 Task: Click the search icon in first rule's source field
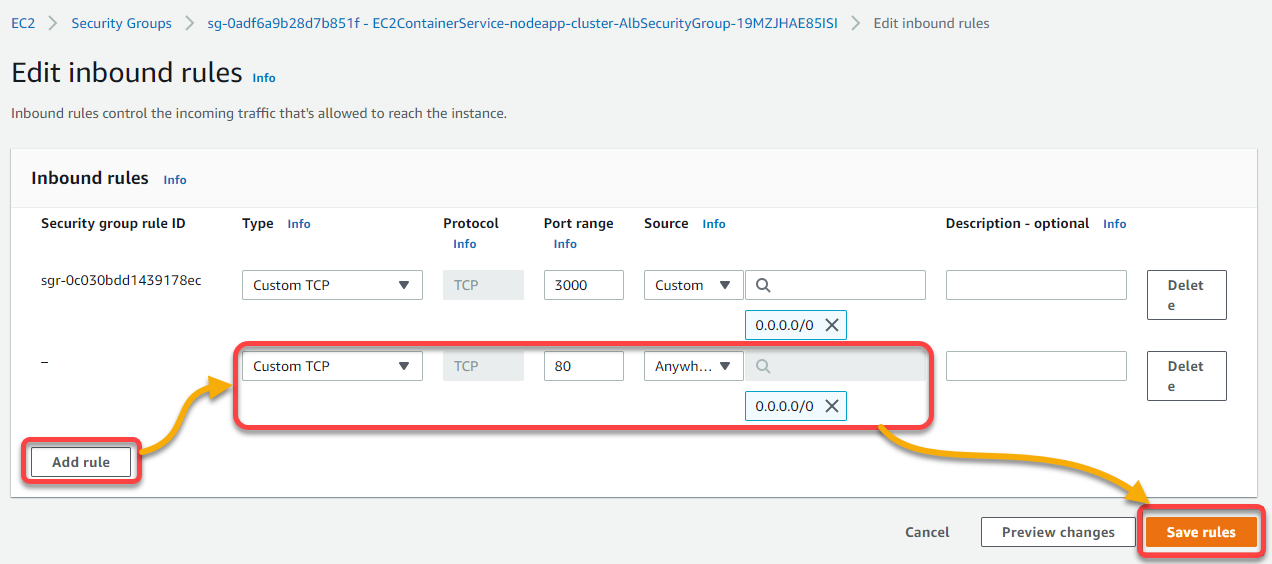[763, 285]
